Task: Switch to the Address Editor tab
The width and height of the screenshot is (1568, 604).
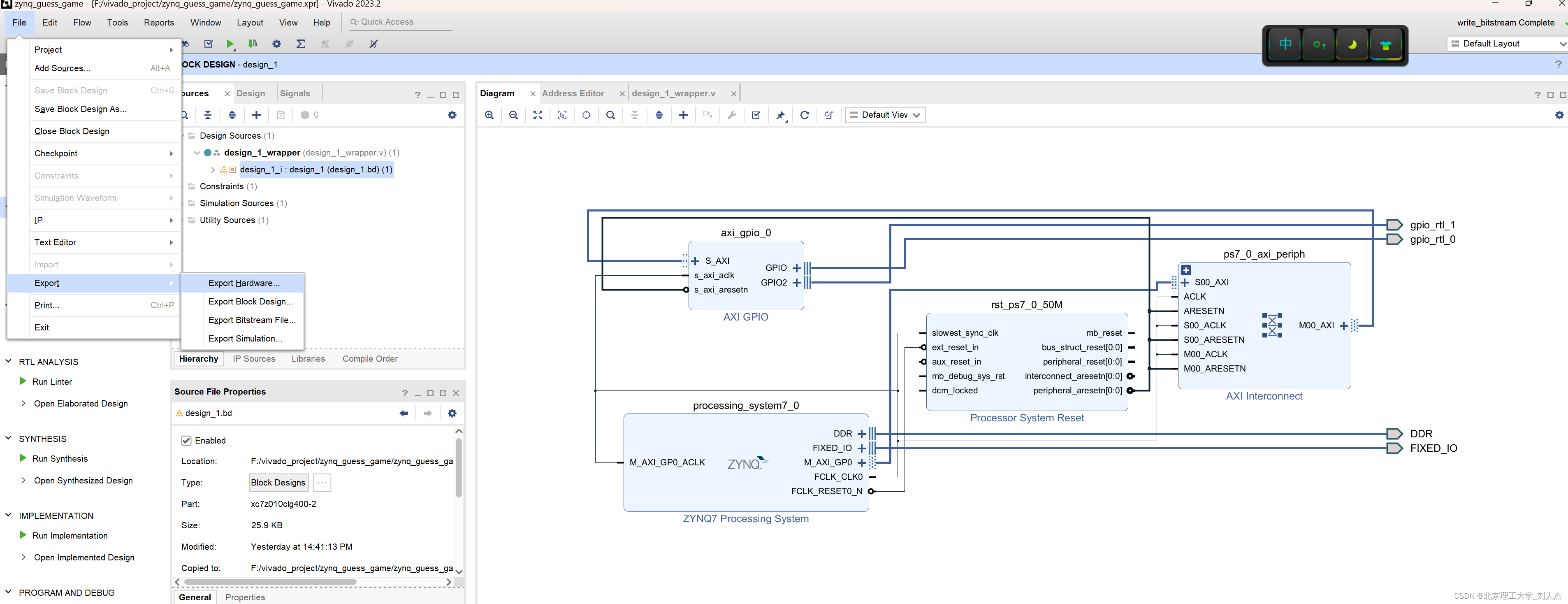Action: pyautogui.click(x=572, y=93)
